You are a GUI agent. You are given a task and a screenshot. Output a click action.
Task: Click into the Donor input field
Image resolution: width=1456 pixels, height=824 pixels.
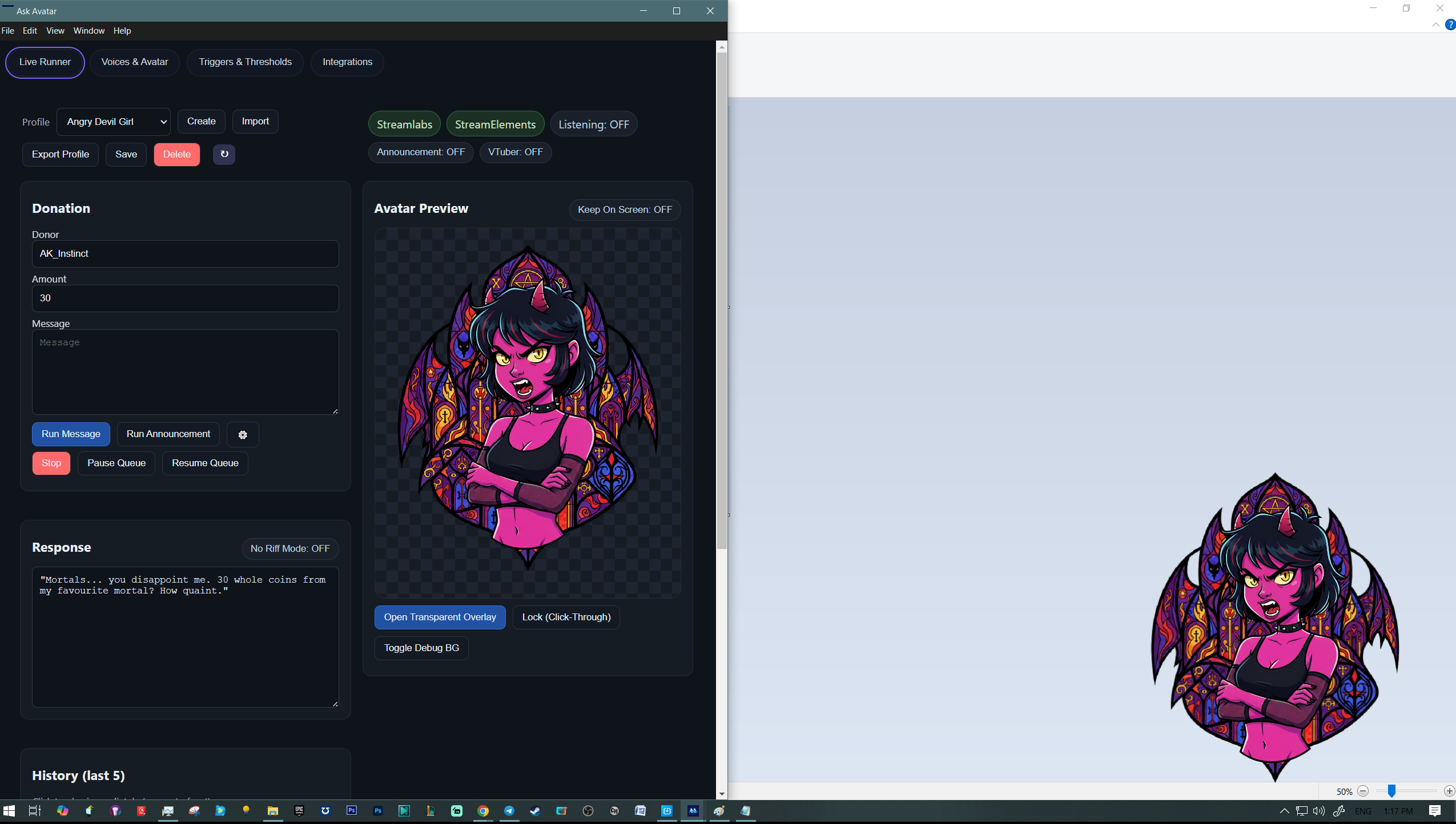[x=185, y=254]
